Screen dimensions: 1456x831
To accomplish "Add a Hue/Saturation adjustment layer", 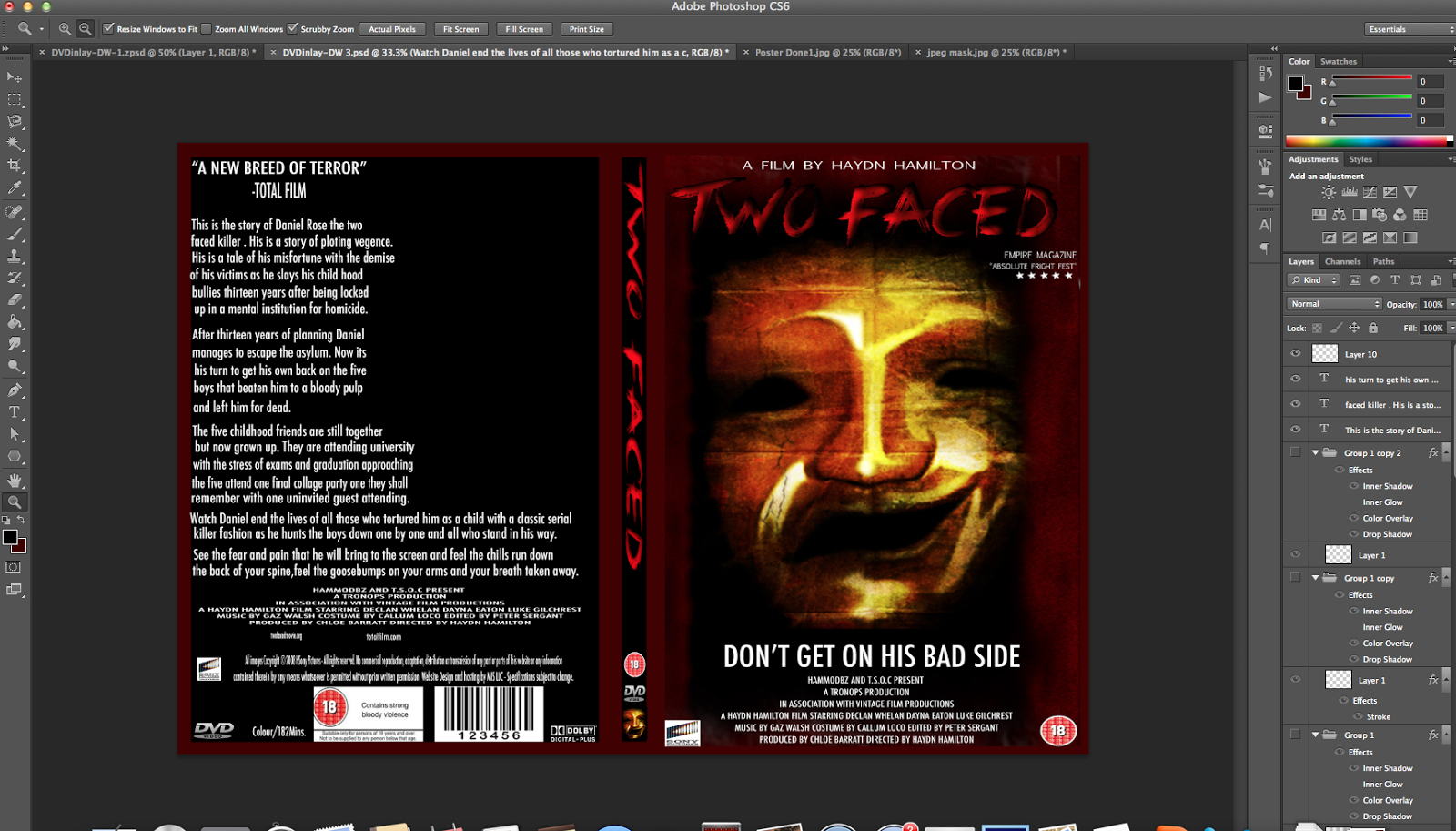I will [x=1319, y=215].
